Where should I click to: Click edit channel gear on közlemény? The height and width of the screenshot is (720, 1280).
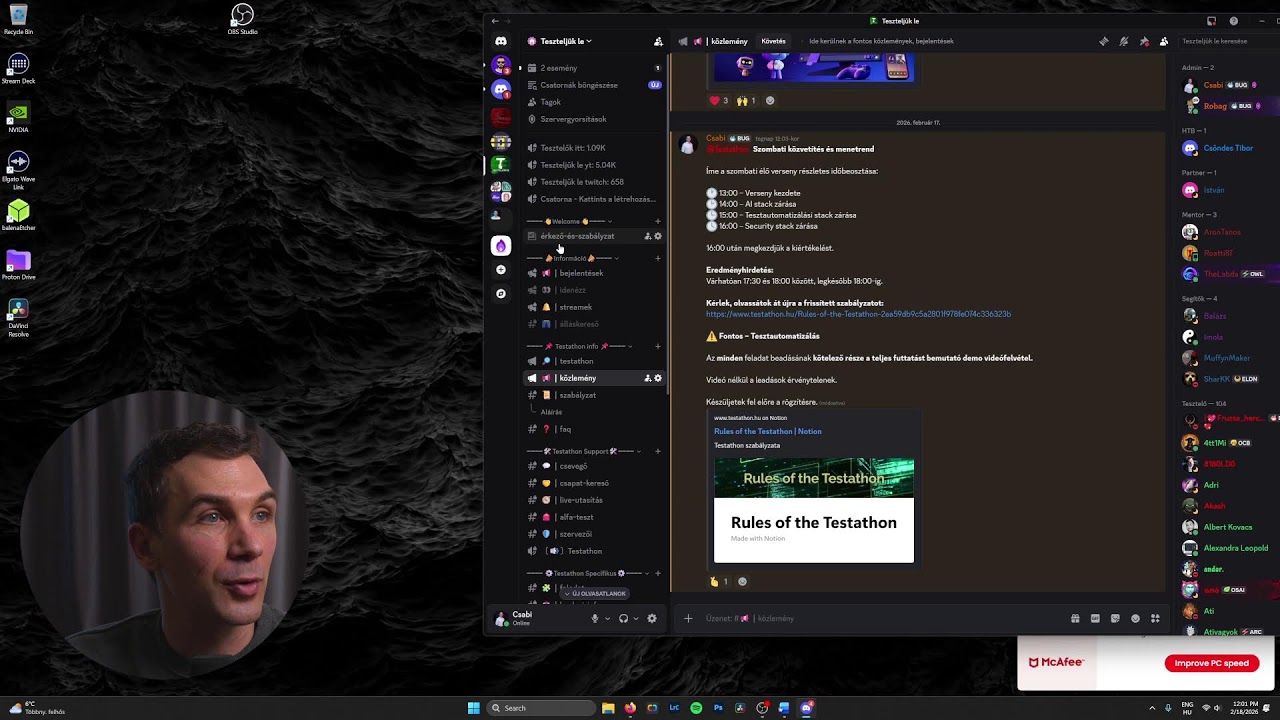click(x=658, y=378)
